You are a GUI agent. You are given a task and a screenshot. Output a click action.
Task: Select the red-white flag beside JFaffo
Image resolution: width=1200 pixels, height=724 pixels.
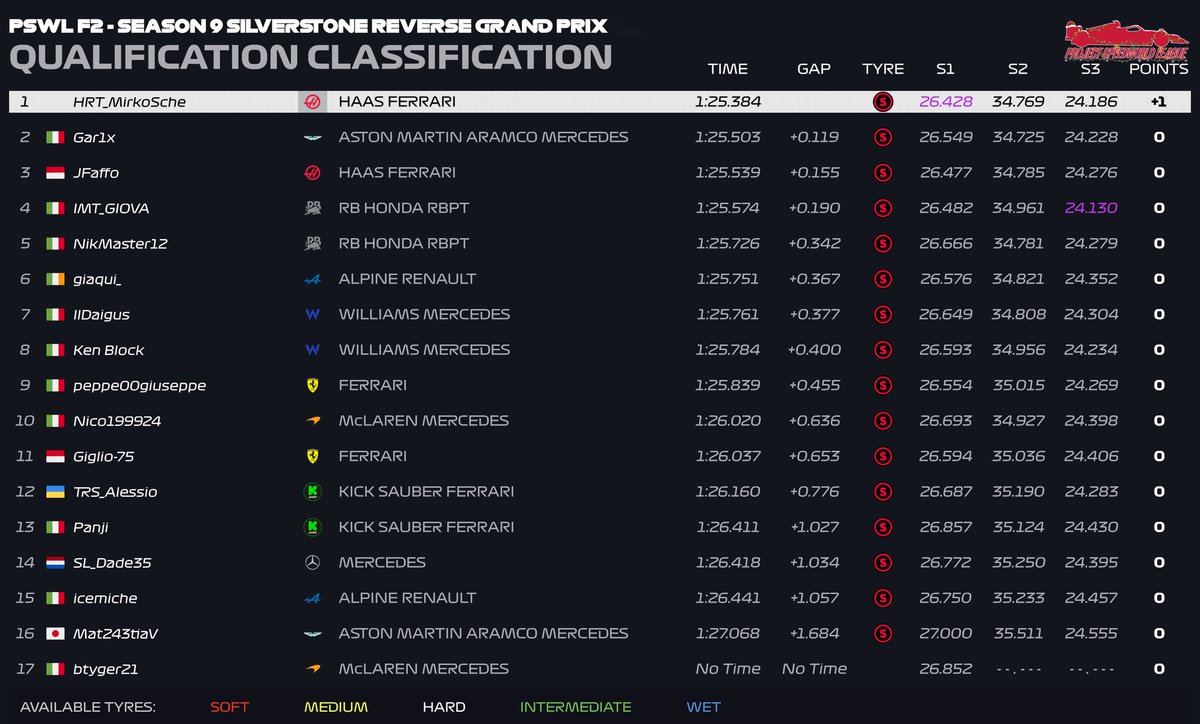(55, 173)
